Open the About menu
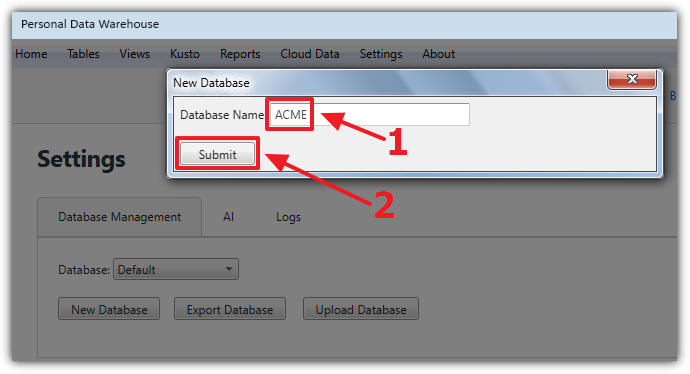690x374 pixels. pyautogui.click(x=438, y=54)
